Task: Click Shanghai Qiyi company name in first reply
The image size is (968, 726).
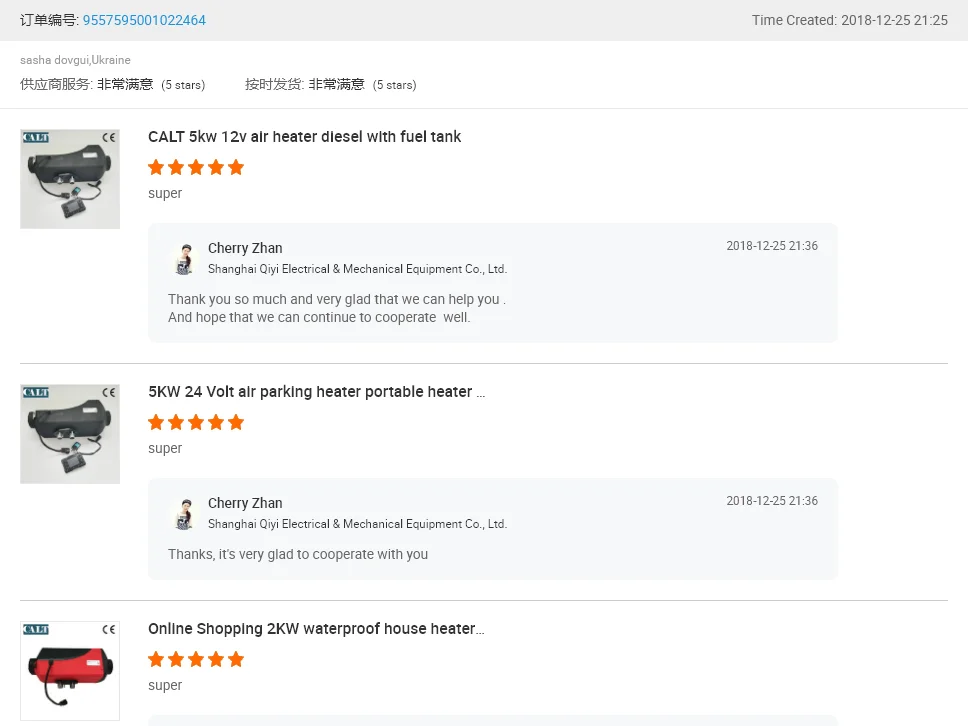Action: tap(357, 269)
